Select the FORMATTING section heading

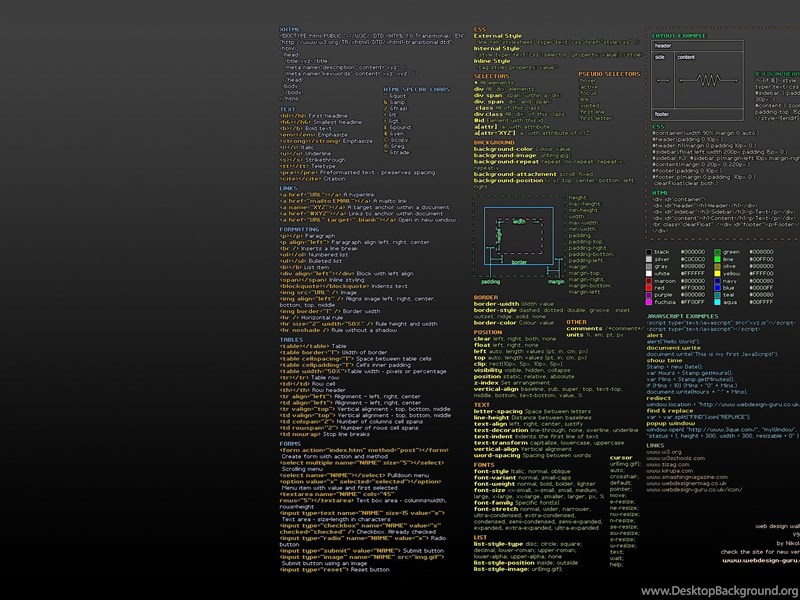[x=299, y=230]
